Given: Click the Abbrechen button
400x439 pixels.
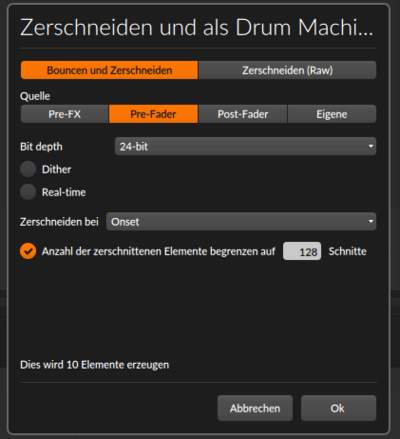Looking at the screenshot, I should pos(255,408).
